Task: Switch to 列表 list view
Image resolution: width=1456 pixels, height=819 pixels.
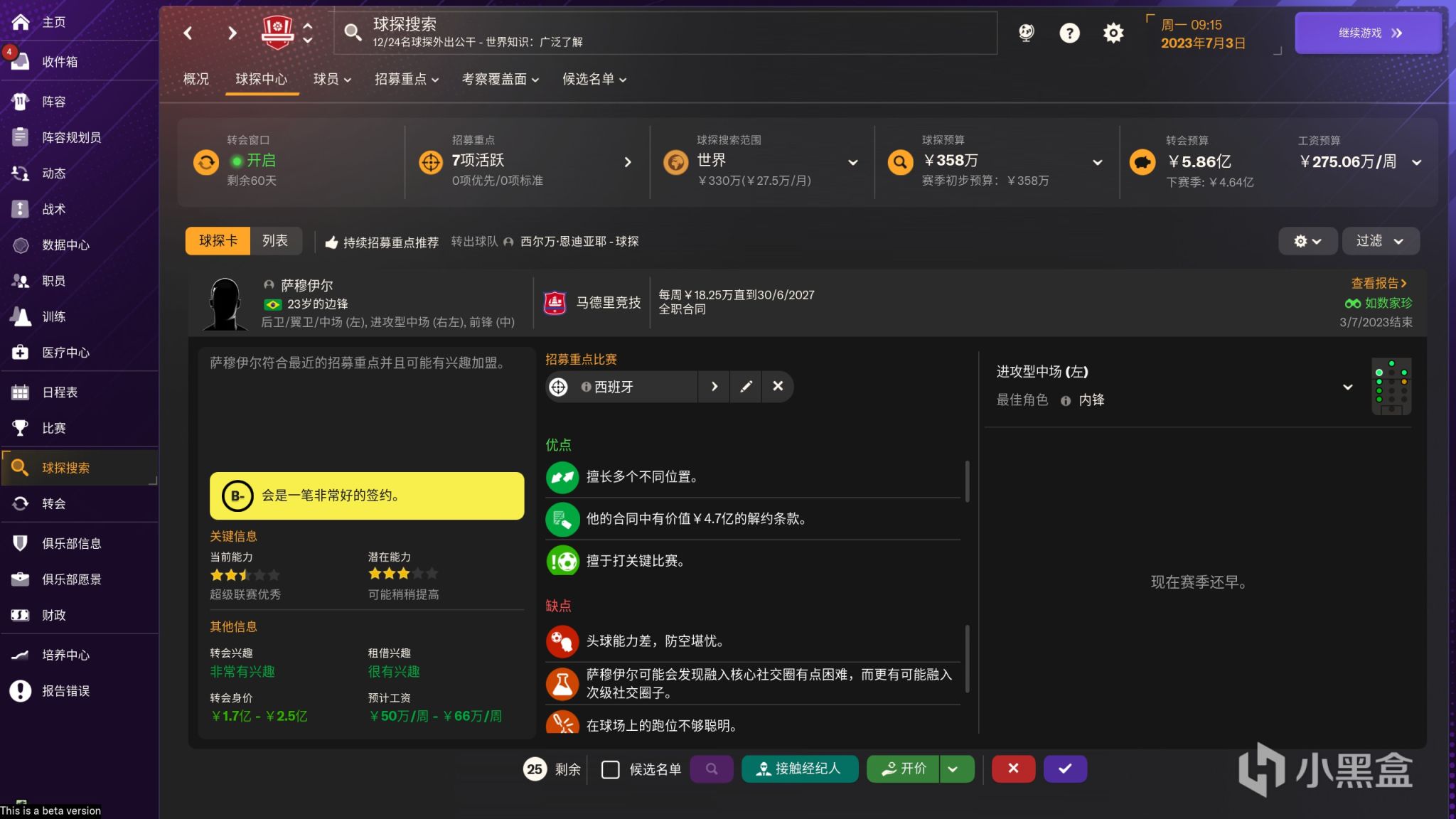Action: [x=275, y=241]
